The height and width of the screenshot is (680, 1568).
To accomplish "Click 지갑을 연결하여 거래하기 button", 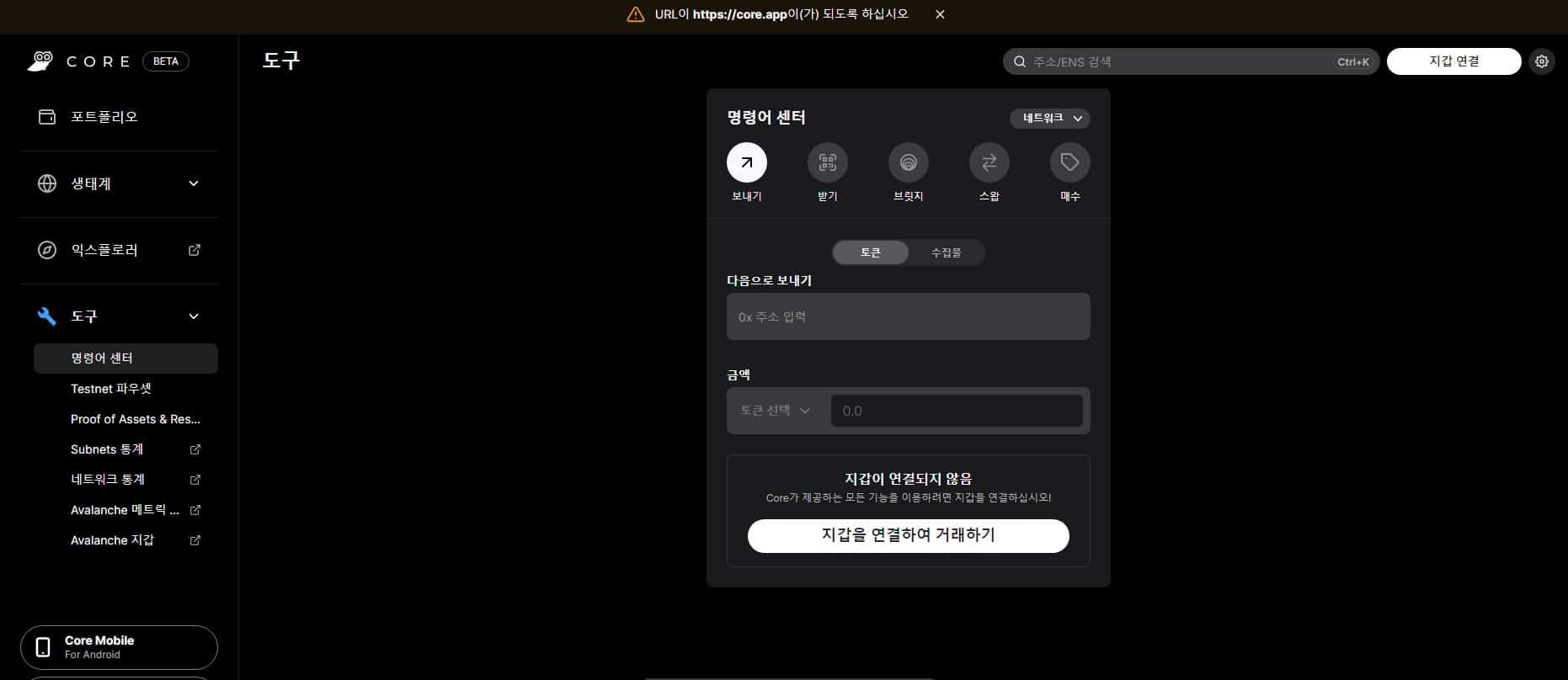I will (x=909, y=535).
